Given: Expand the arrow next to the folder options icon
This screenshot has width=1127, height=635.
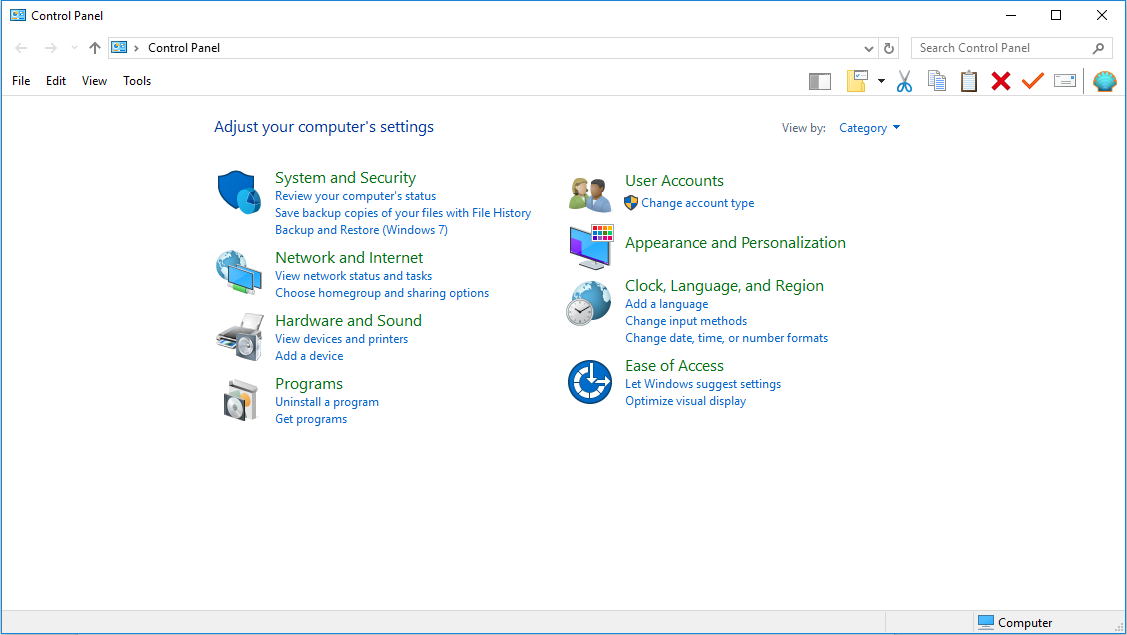Looking at the screenshot, I should point(881,81).
